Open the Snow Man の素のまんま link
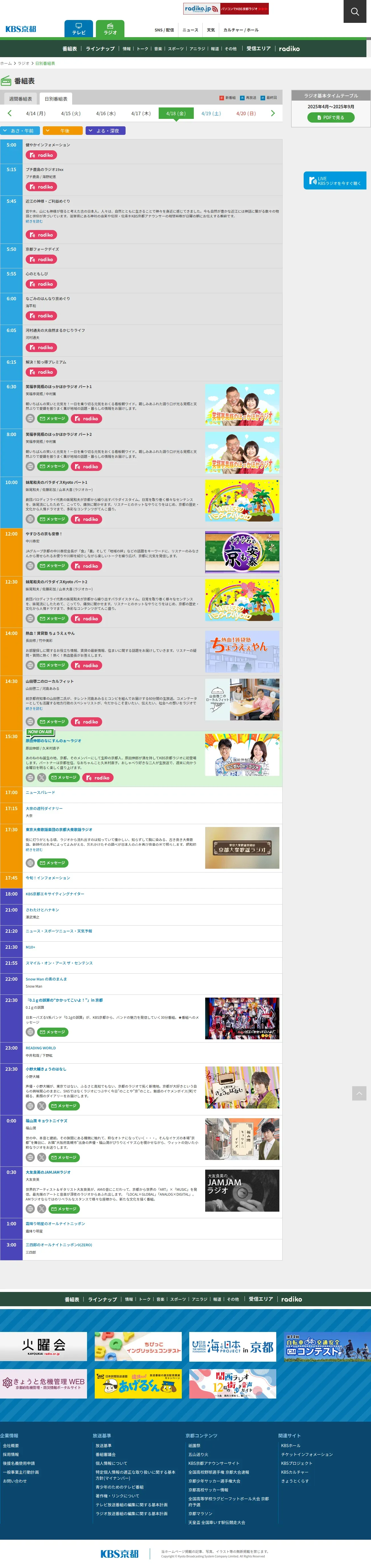Viewport: 371px width, 1568px height. coord(46,979)
